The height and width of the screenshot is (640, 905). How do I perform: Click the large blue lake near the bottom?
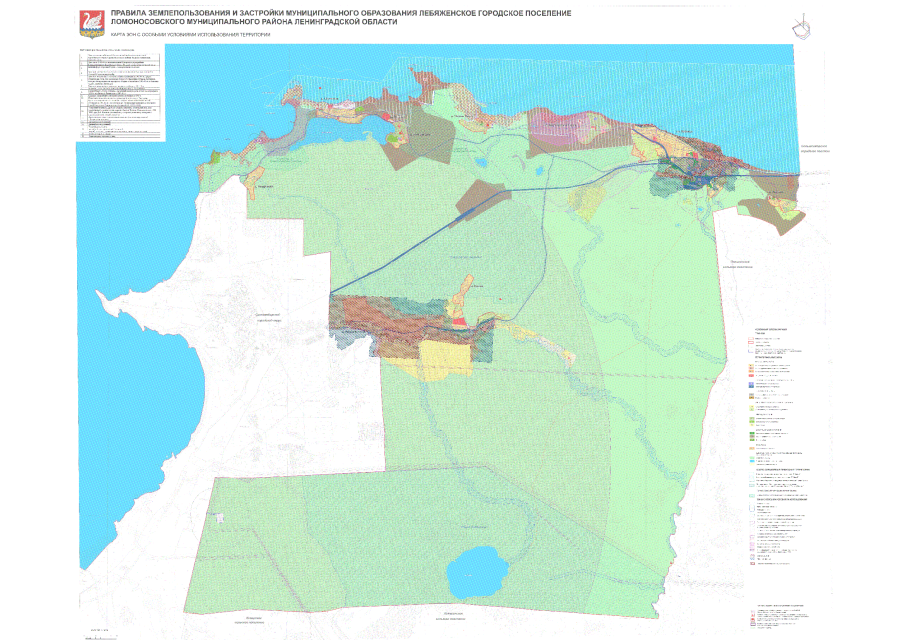[477, 573]
